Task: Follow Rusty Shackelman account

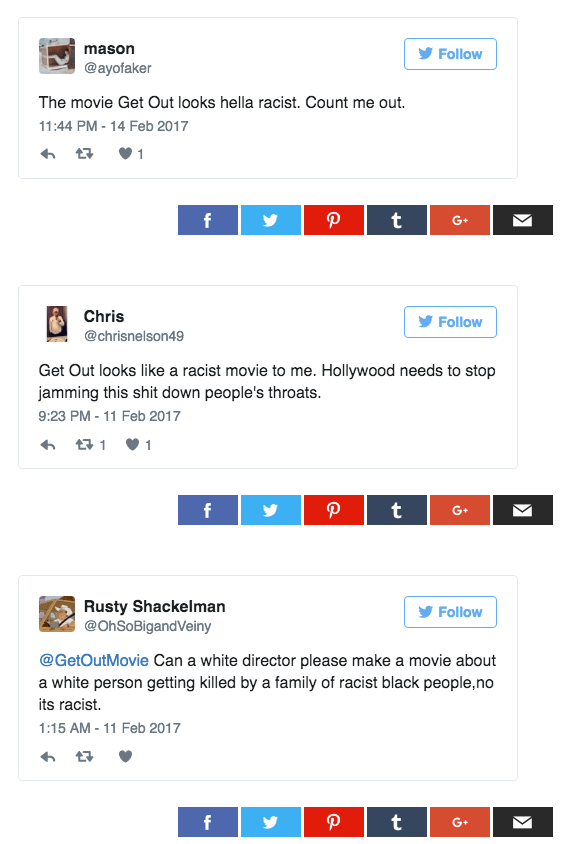Action: pyautogui.click(x=450, y=612)
